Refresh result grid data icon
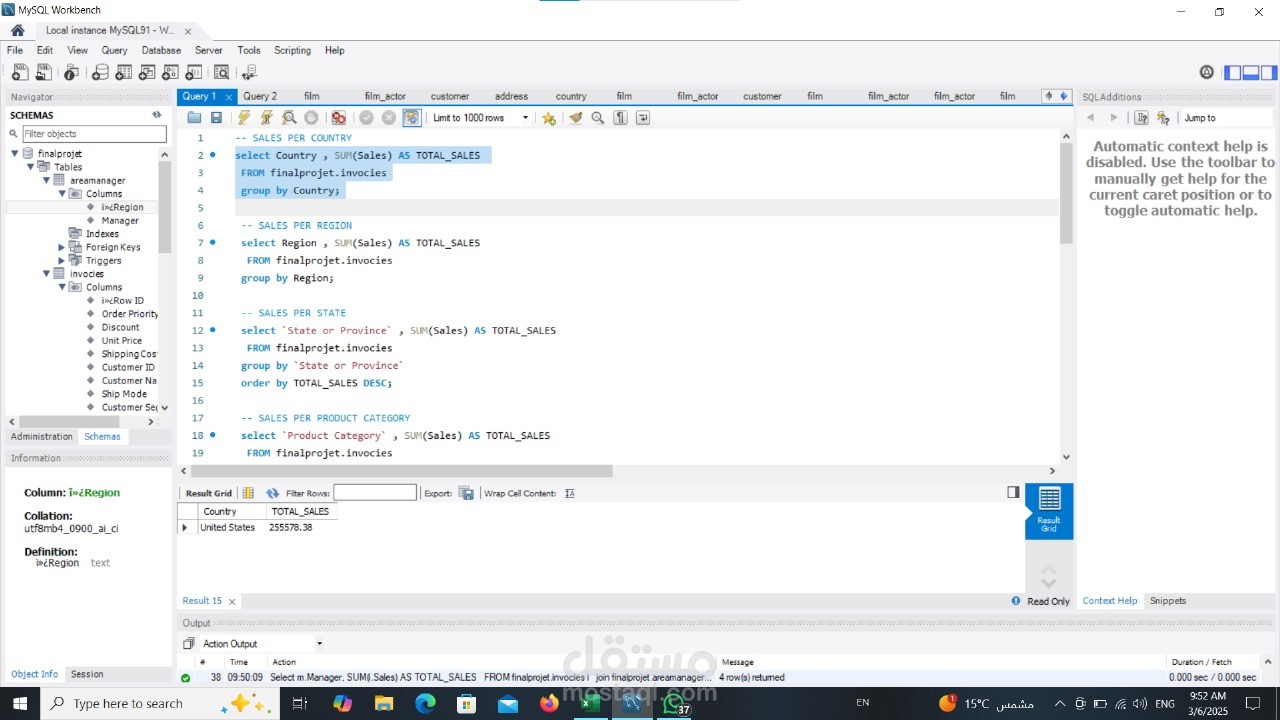Image resolution: width=1280 pixels, height=720 pixels. (272, 493)
